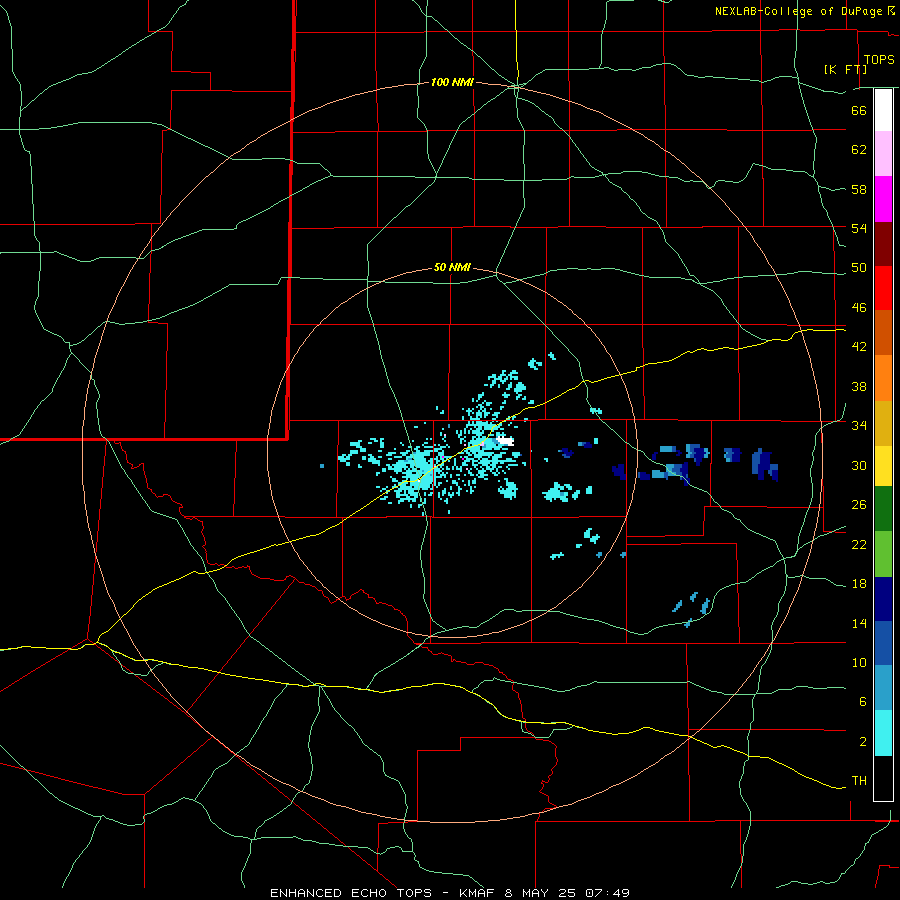The height and width of the screenshot is (900, 900).
Task: Click the K FT units label
Action: point(845,69)
